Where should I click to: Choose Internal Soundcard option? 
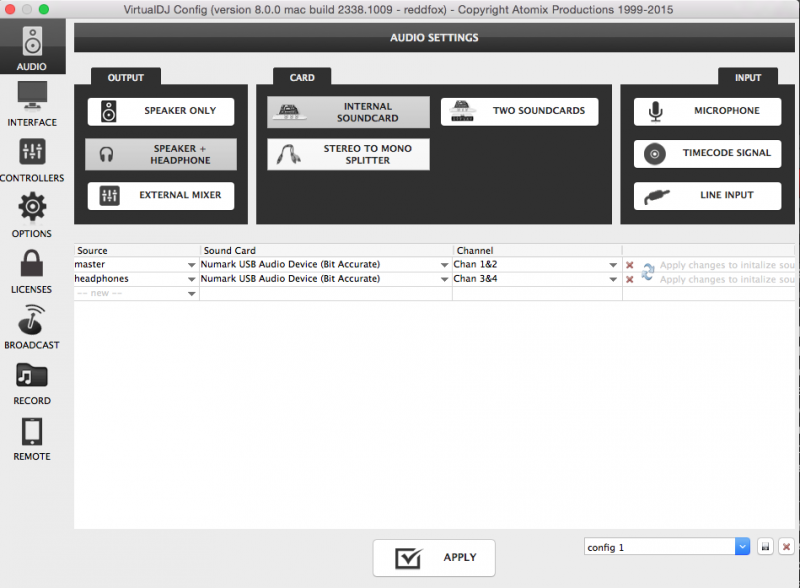pos(348,112)
